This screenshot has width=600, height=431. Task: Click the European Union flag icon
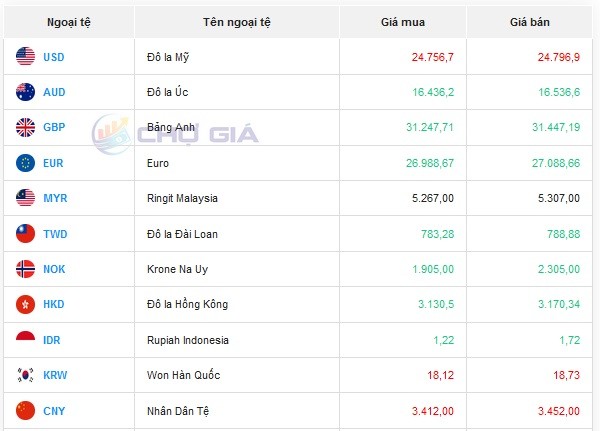(26, 163)
